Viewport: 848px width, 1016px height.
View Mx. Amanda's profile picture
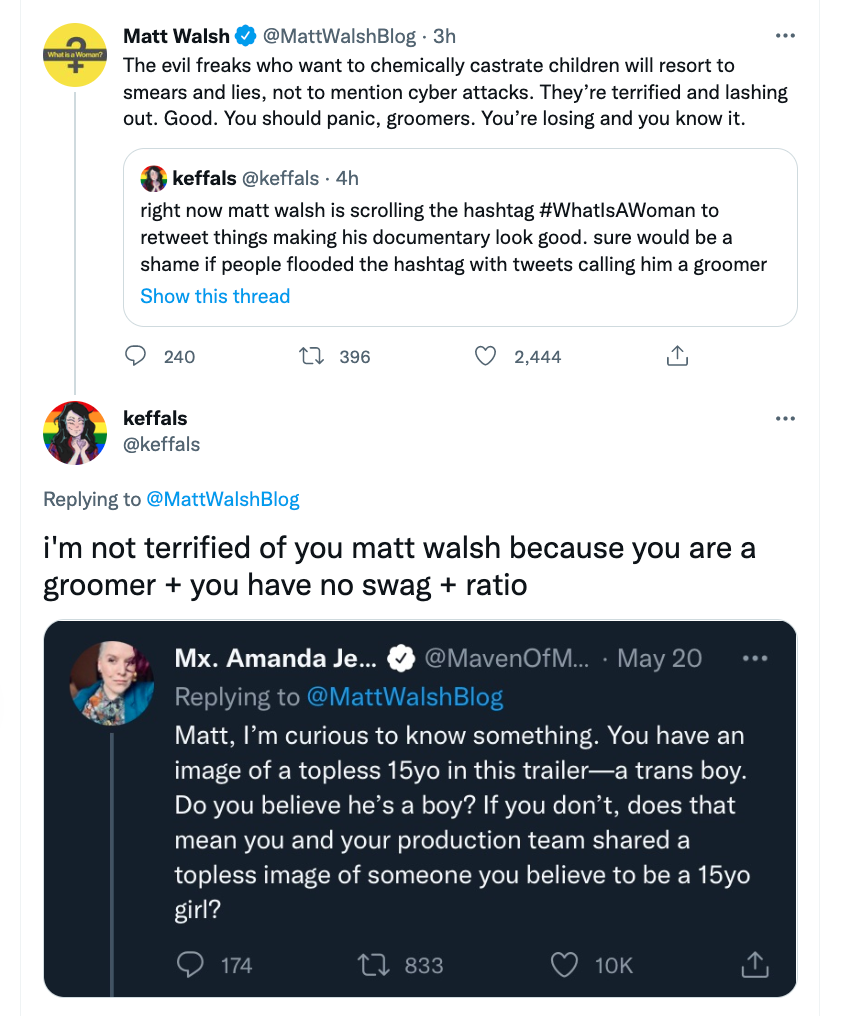pos(112,683)
